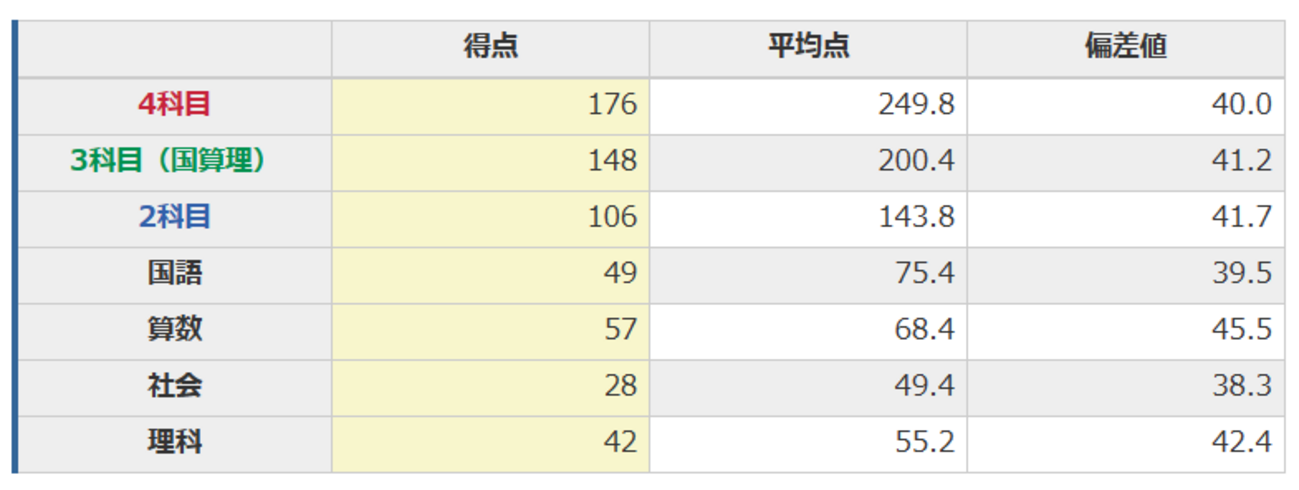Select the 偏差値 column header
The width and height of the screenshot is (1299, 490).
(x=1126, y=47)
